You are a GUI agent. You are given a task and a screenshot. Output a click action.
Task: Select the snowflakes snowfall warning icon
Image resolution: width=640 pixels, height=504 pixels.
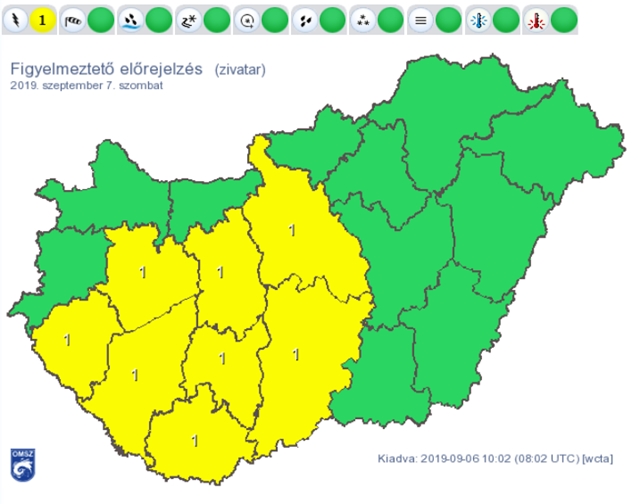click(363, 20)
